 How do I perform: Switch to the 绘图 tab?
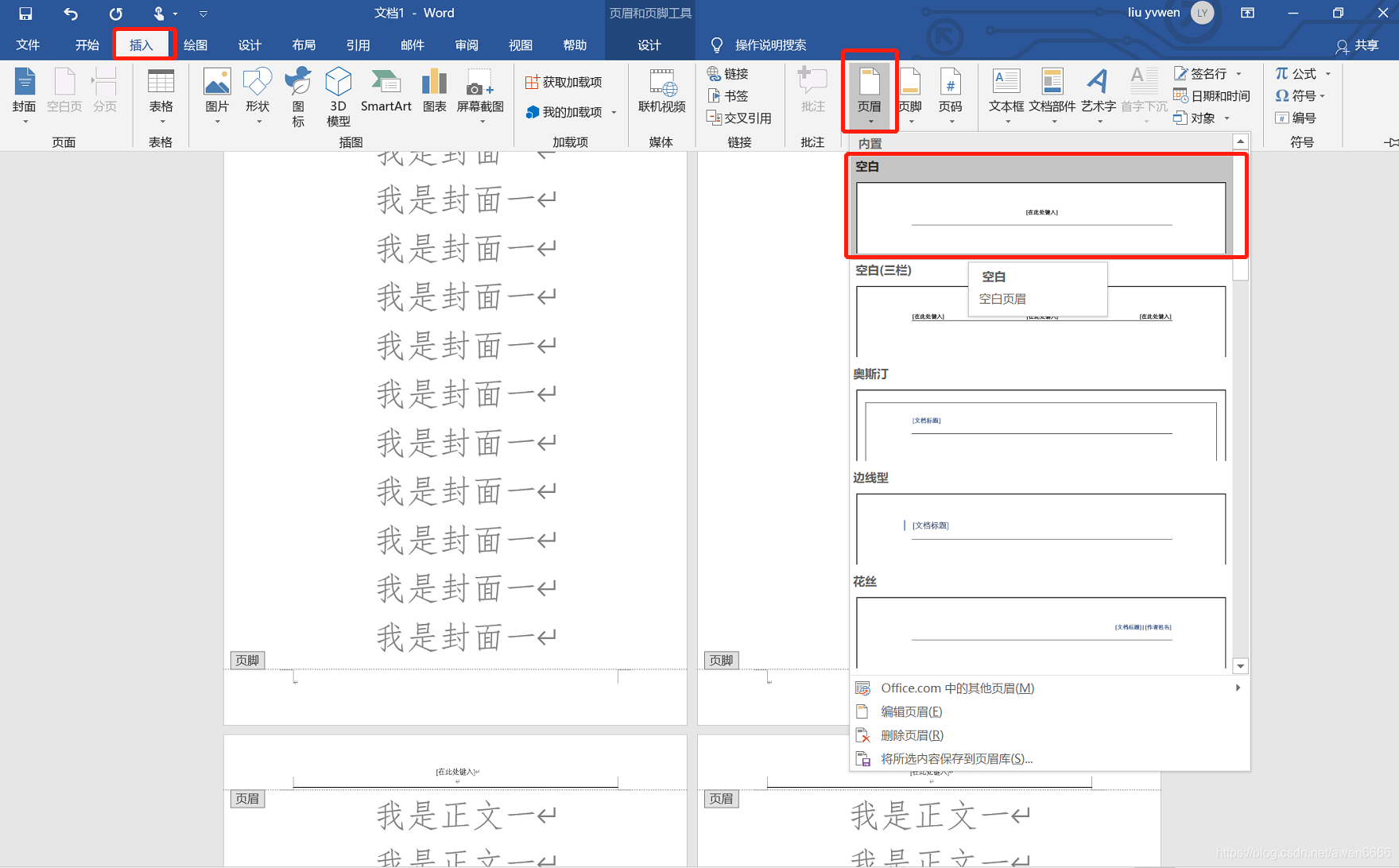196,45
